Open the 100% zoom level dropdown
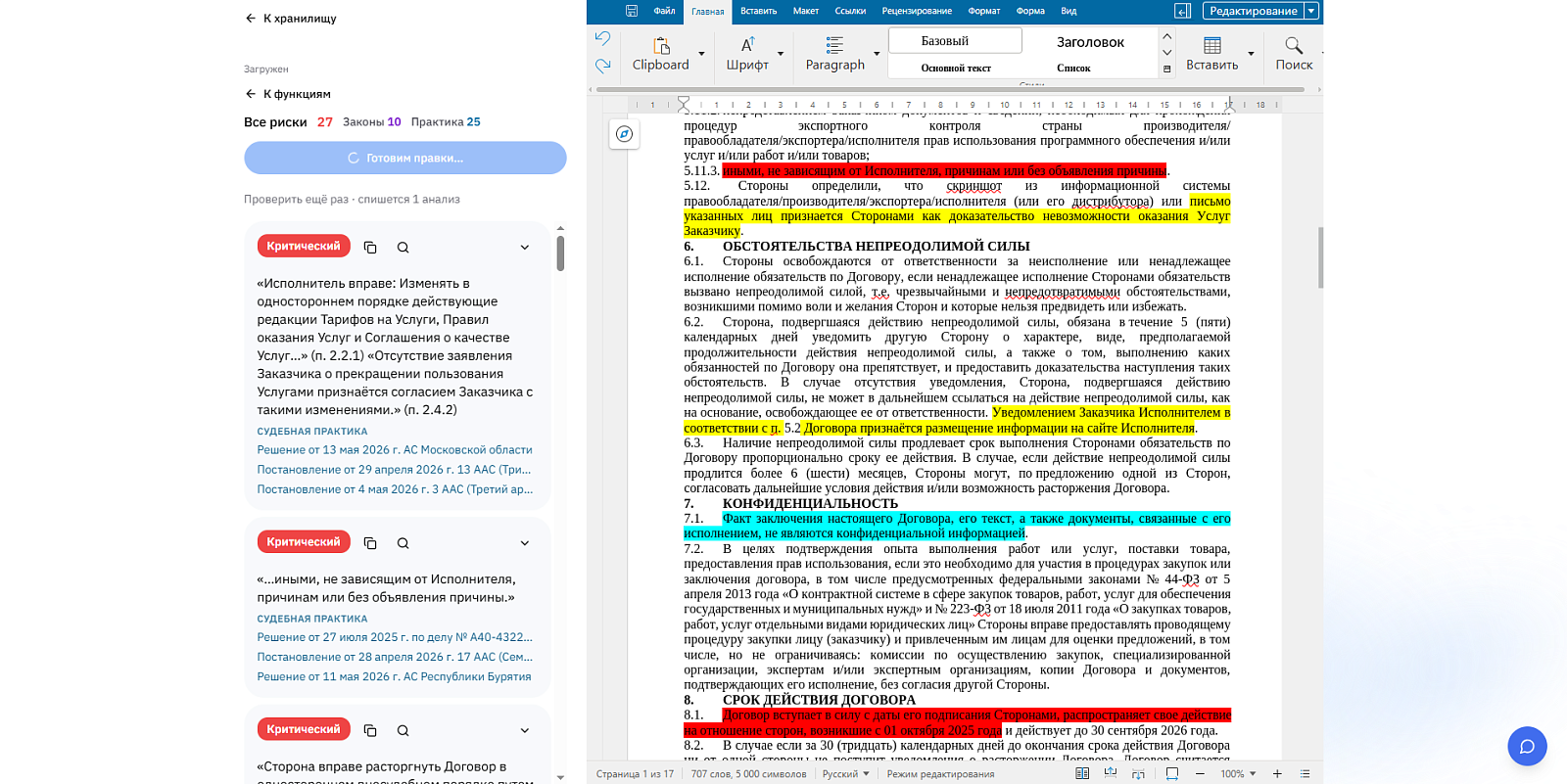Image resolution: width=1567 pixels, height=784 pixels. coord(1237,773)
